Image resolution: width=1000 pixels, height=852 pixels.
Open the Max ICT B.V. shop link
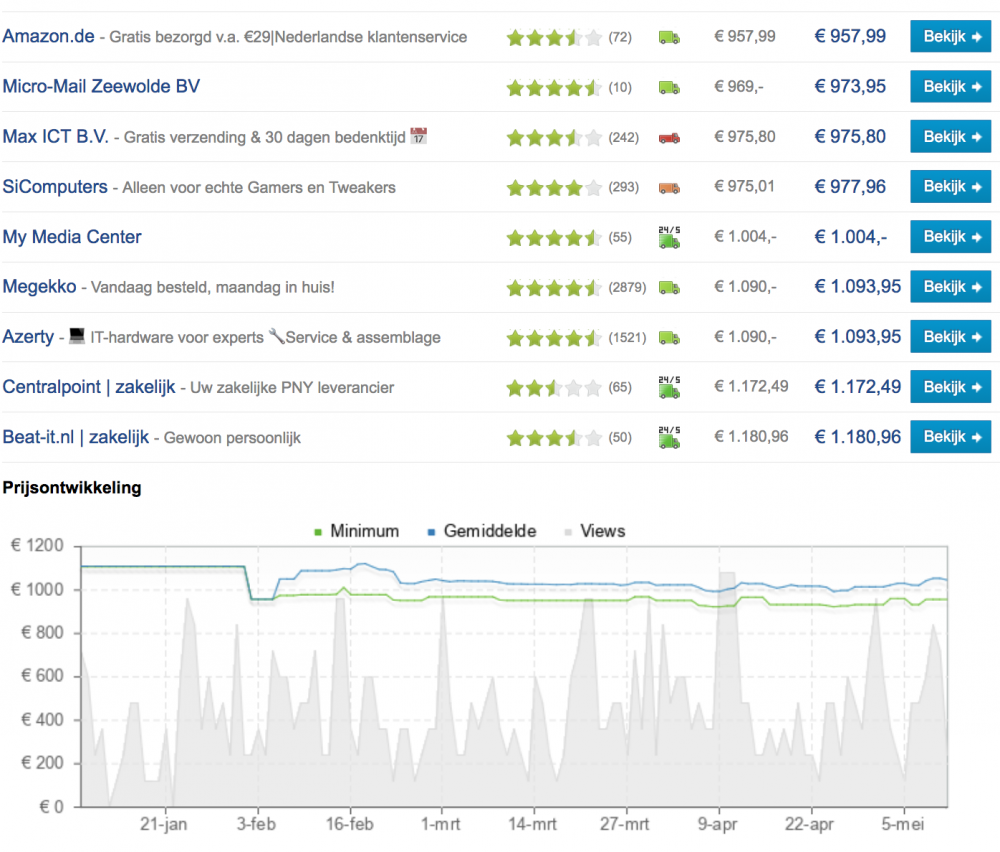pos(55,136)
